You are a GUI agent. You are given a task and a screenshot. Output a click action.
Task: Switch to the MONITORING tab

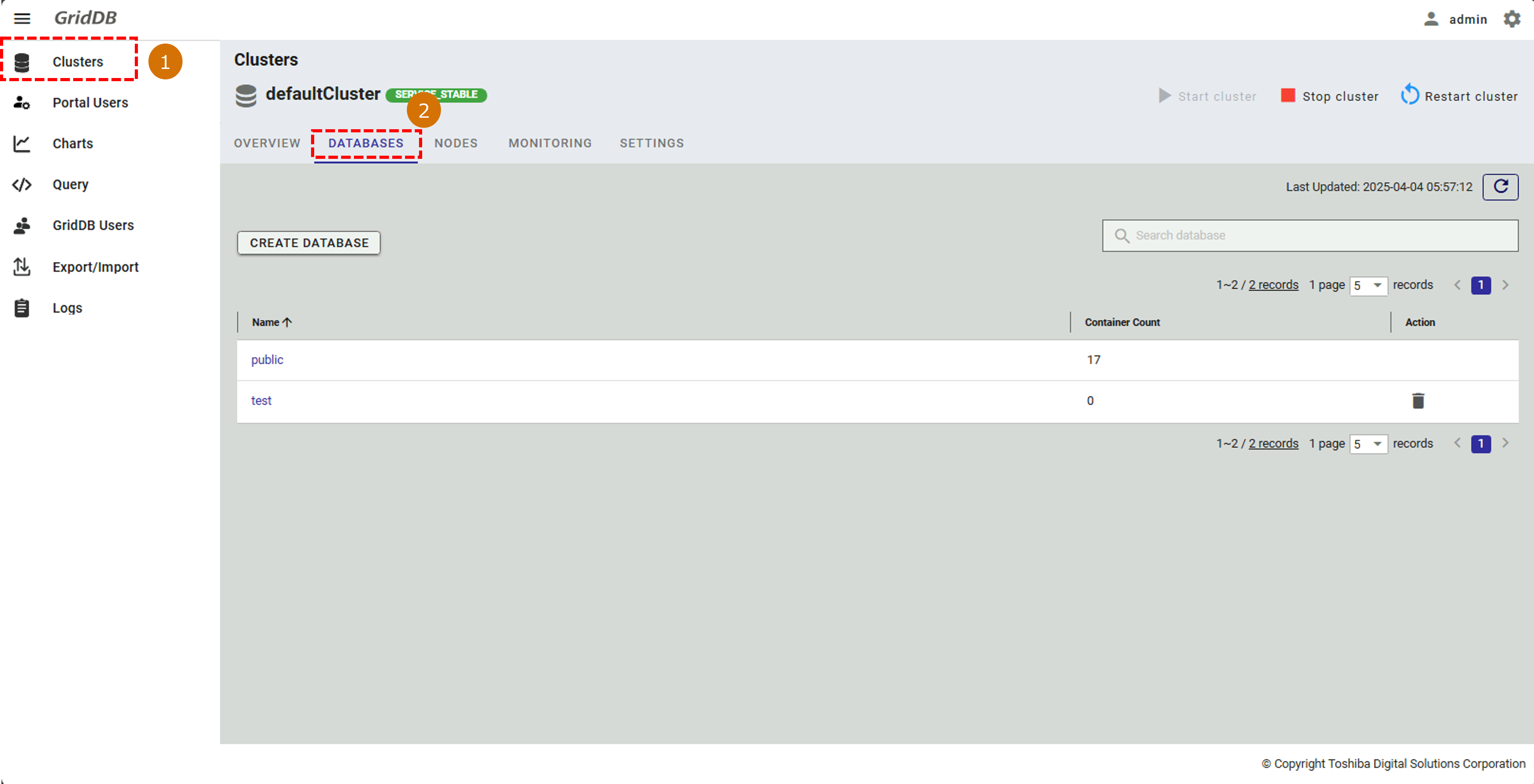[x=550, y=143]
